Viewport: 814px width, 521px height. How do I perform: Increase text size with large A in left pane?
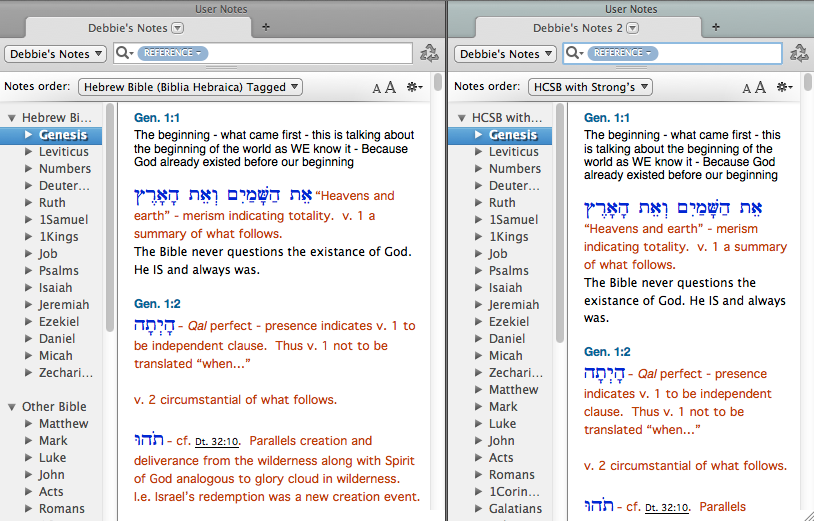click(390, 88)
